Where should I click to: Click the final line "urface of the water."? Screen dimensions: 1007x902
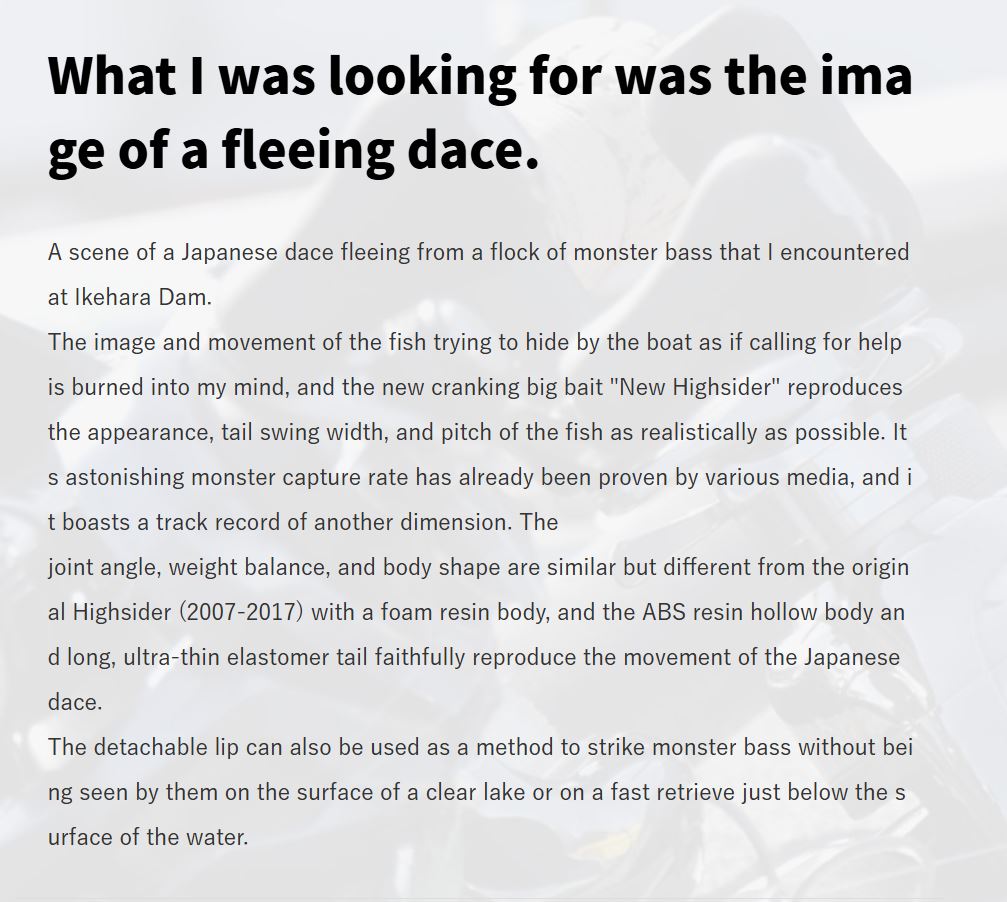click(x=147, y=837)
